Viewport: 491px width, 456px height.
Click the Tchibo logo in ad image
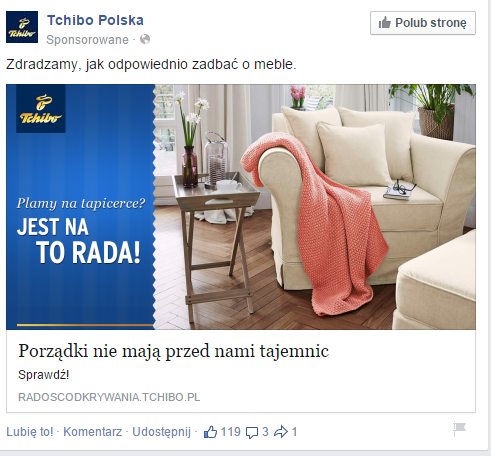(x=41, y=109)
